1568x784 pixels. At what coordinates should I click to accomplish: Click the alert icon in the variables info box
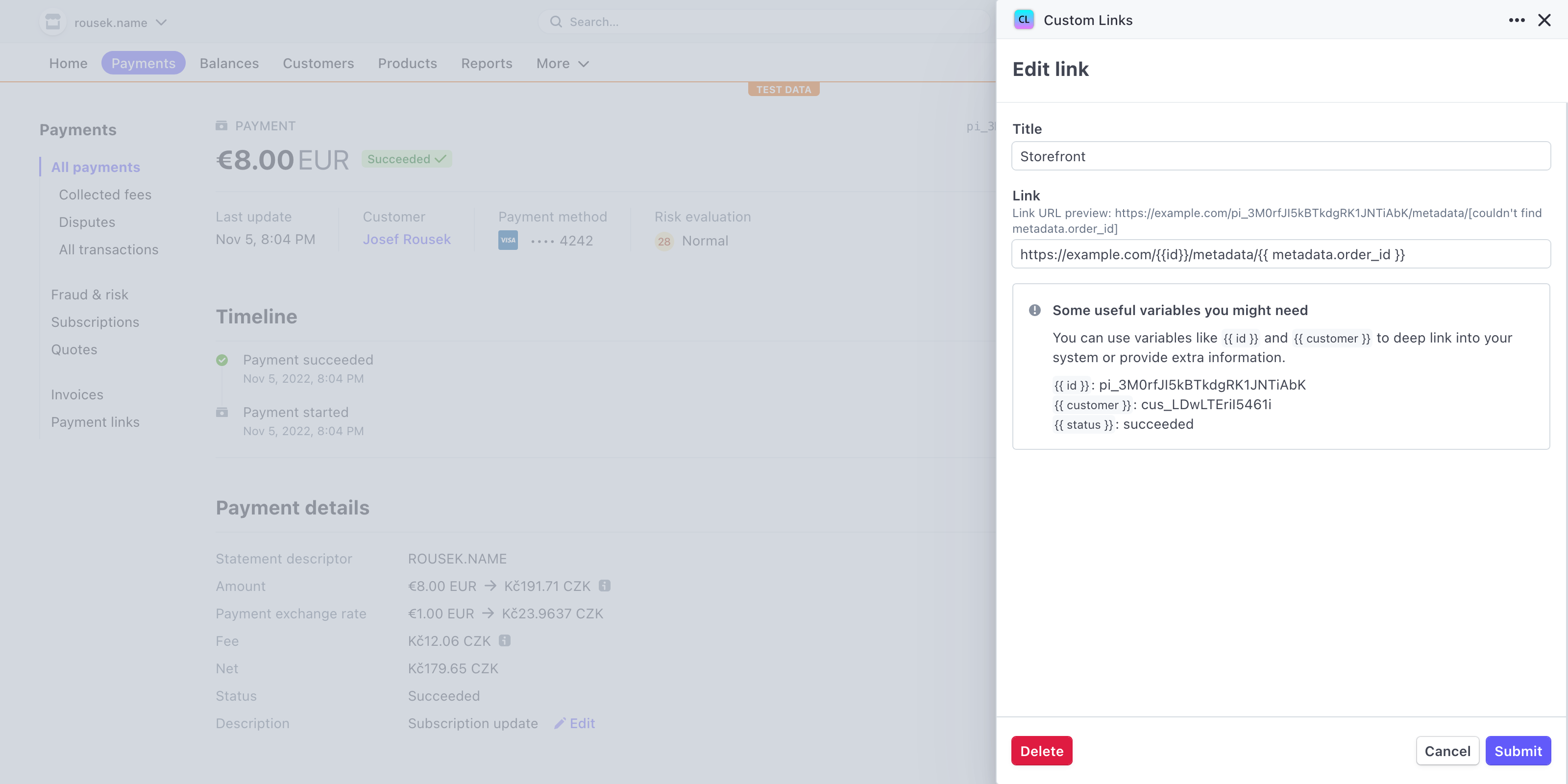[1034, 310]
